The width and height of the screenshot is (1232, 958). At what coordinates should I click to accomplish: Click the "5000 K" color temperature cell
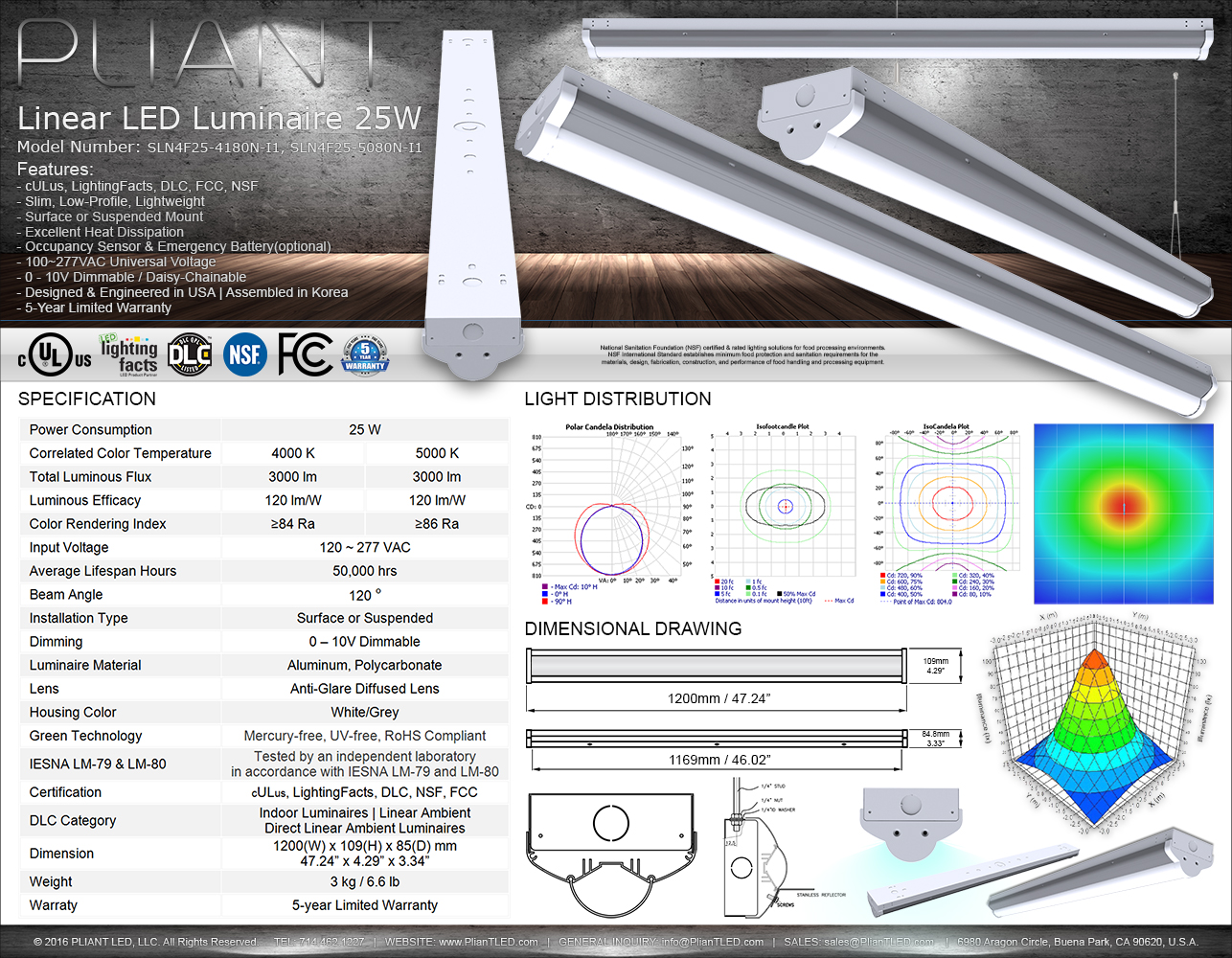coord(437,453)
